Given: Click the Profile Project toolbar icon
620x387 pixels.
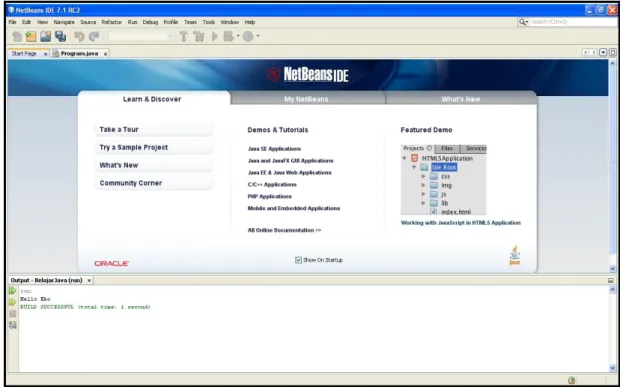Looking at the screenshot, I should click(x=248, y=36).
